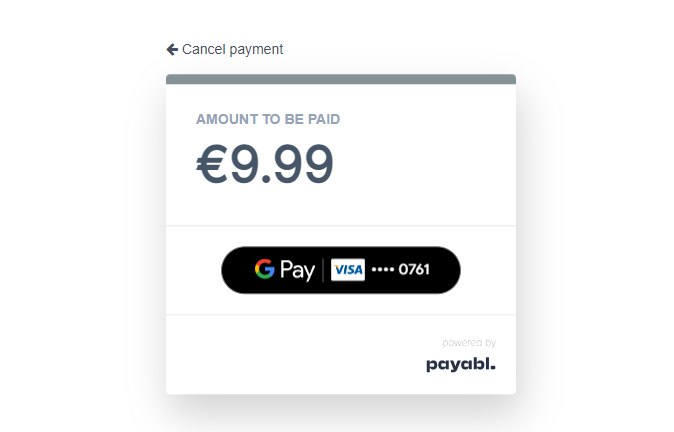
Task: Click the blank space right of €9.99
Action: (x=423, y=164)
